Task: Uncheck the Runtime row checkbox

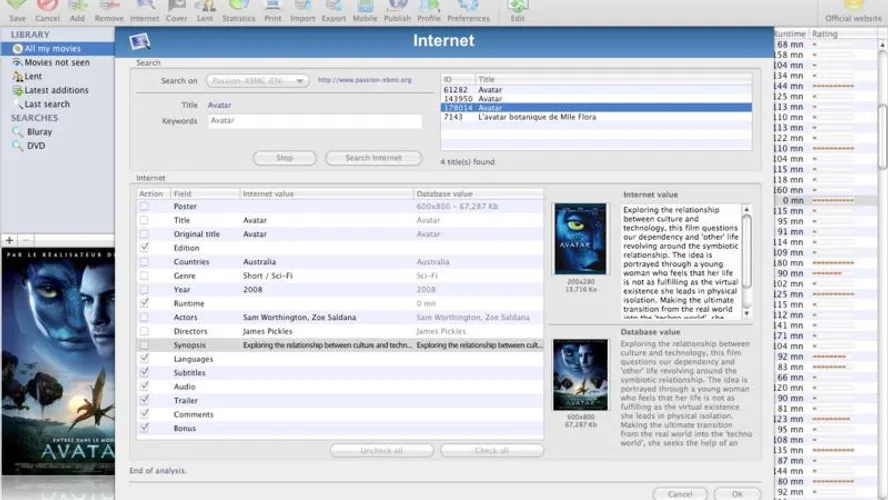Action: (144, 303)
